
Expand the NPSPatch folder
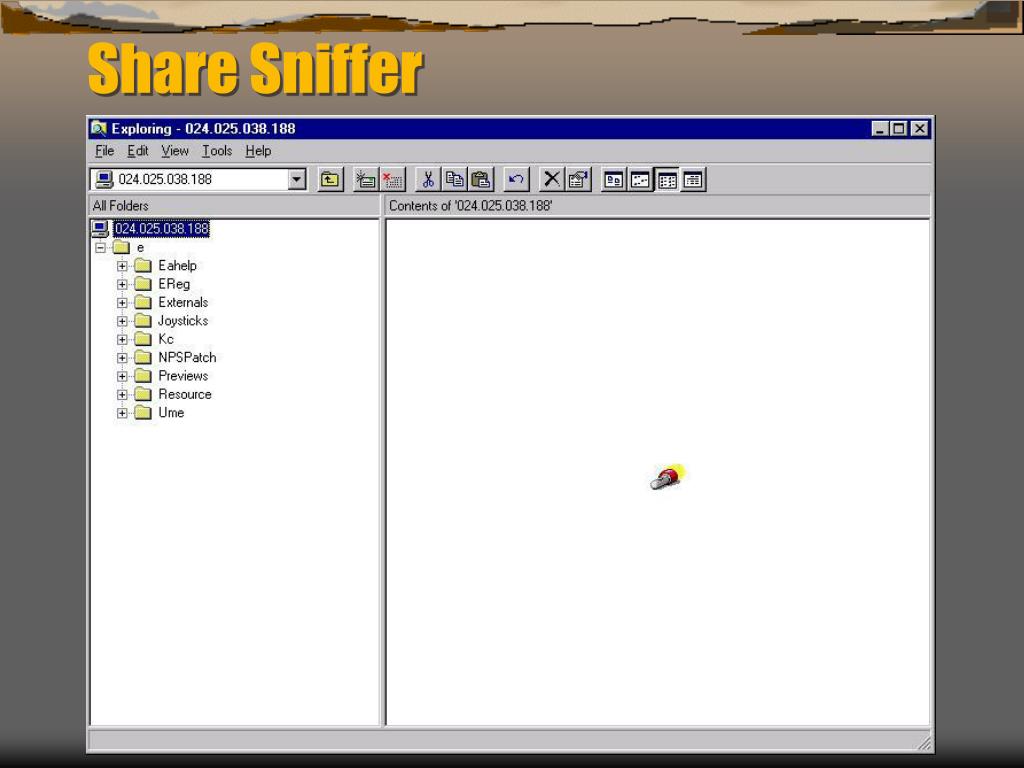pos(122,358)
